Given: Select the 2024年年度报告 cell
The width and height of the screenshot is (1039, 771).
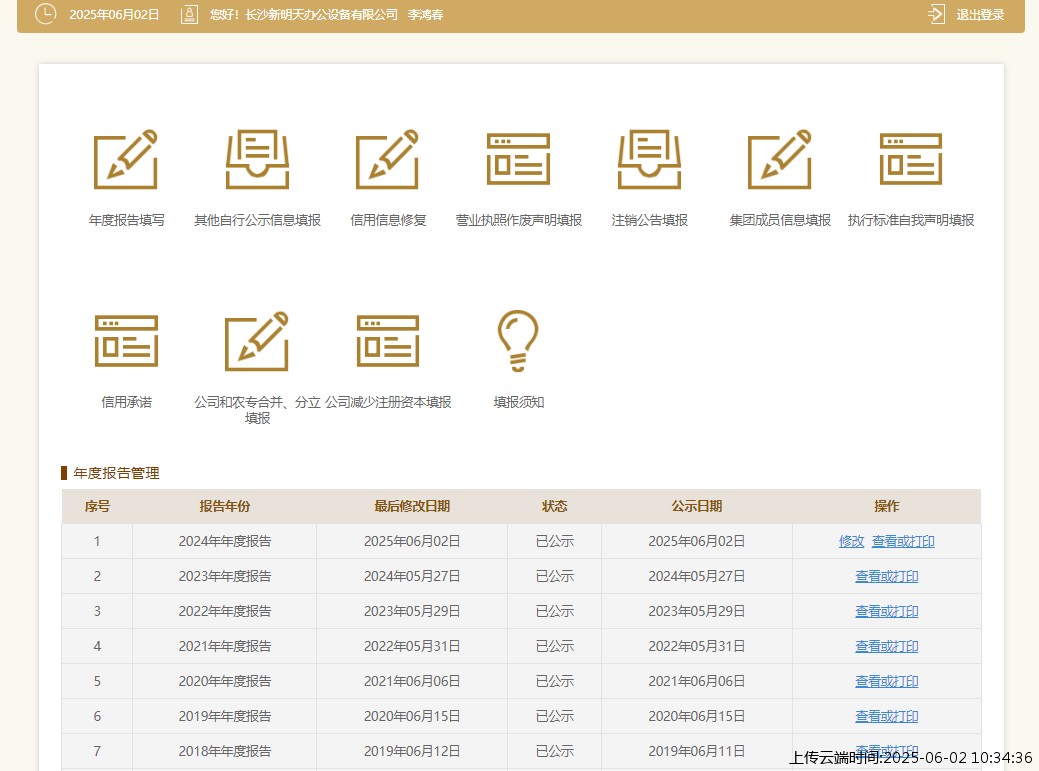Looking at the screenshot, I should tap(225, 541).
